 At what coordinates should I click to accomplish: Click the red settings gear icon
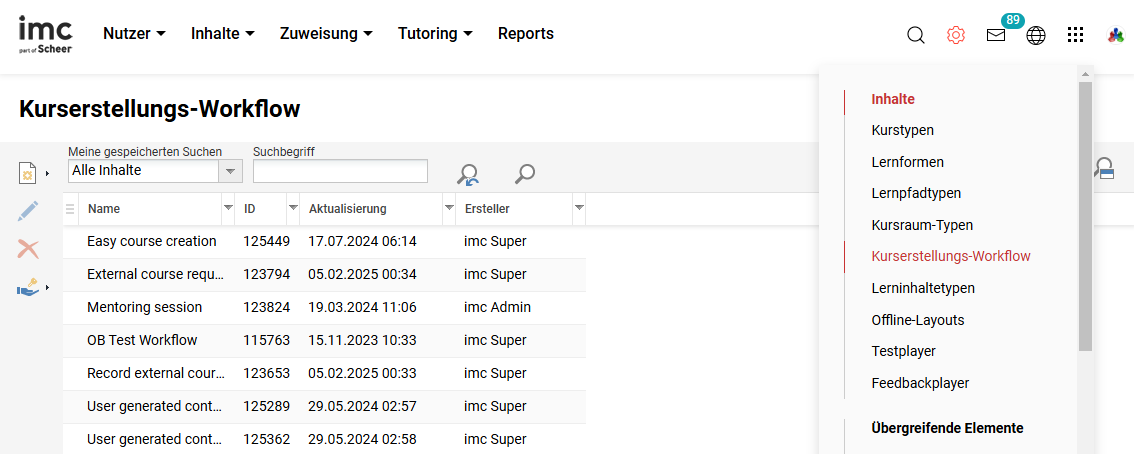point(956,35)
